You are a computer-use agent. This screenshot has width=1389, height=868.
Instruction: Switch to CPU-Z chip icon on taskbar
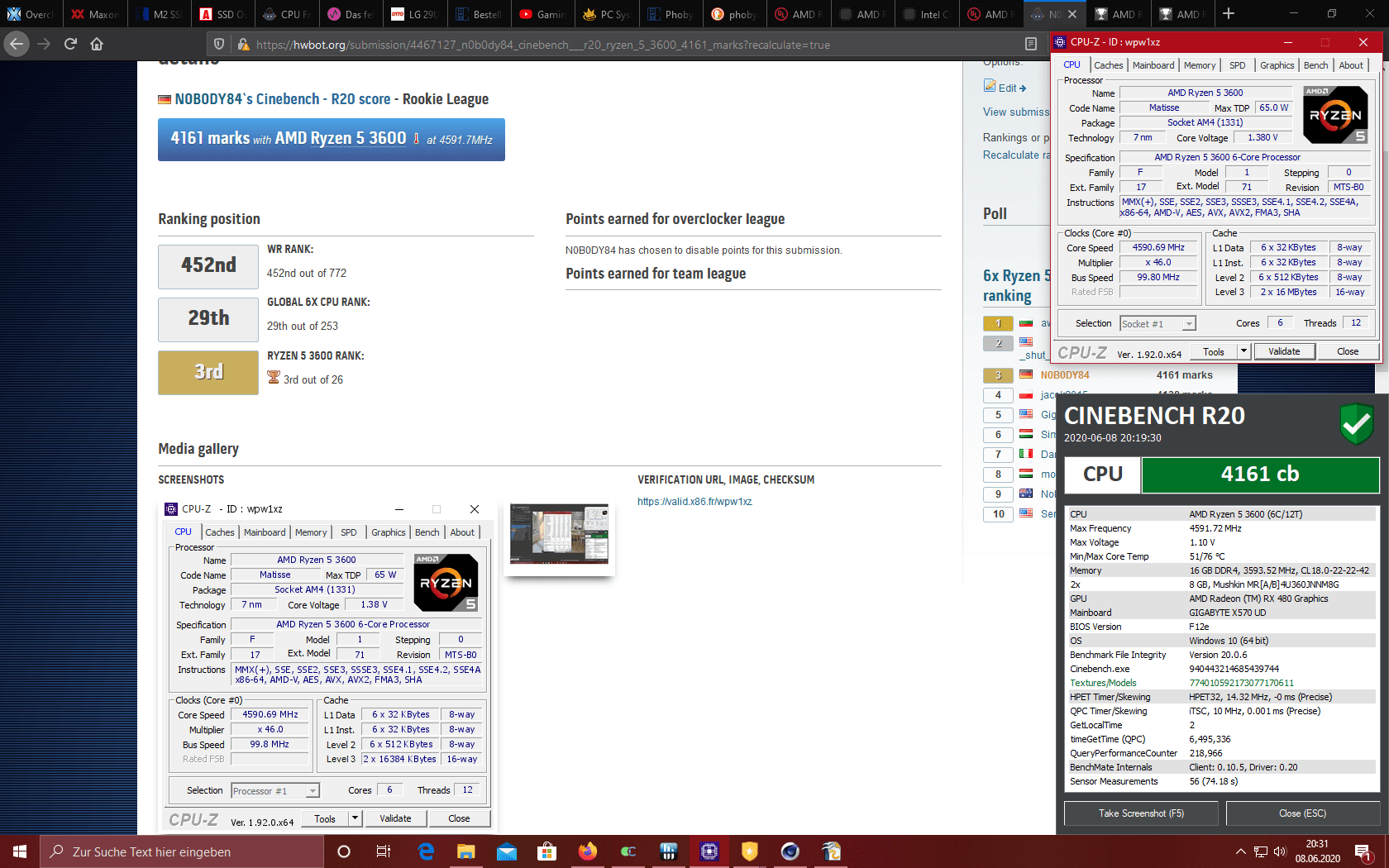(709, 851)
